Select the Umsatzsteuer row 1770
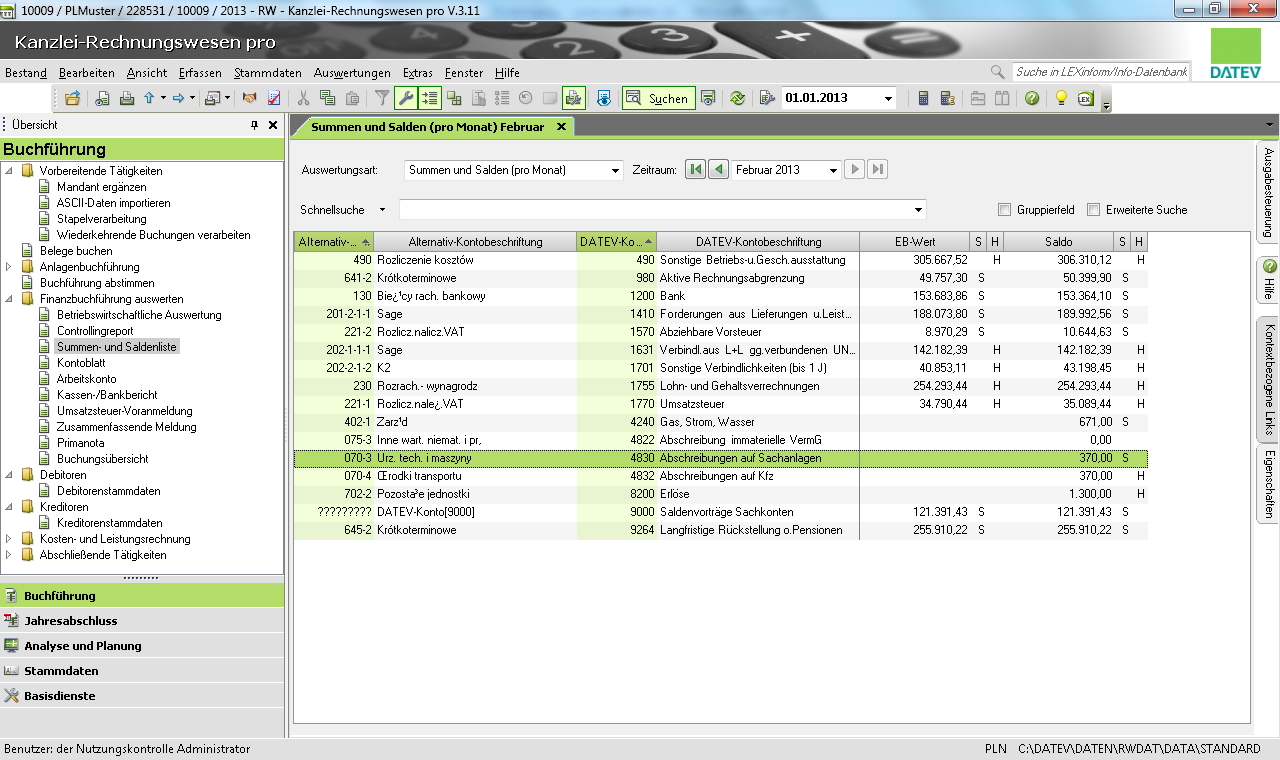 (720, 404)
